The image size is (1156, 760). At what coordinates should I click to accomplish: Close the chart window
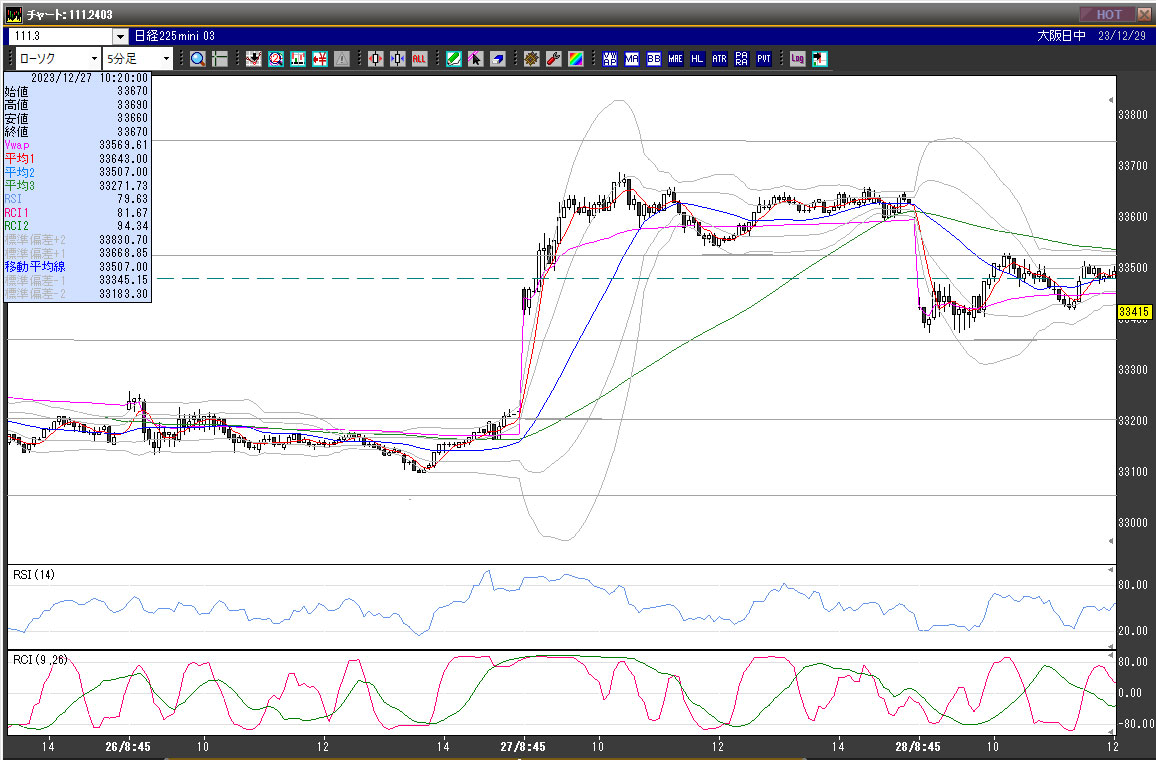point(1143,14)
